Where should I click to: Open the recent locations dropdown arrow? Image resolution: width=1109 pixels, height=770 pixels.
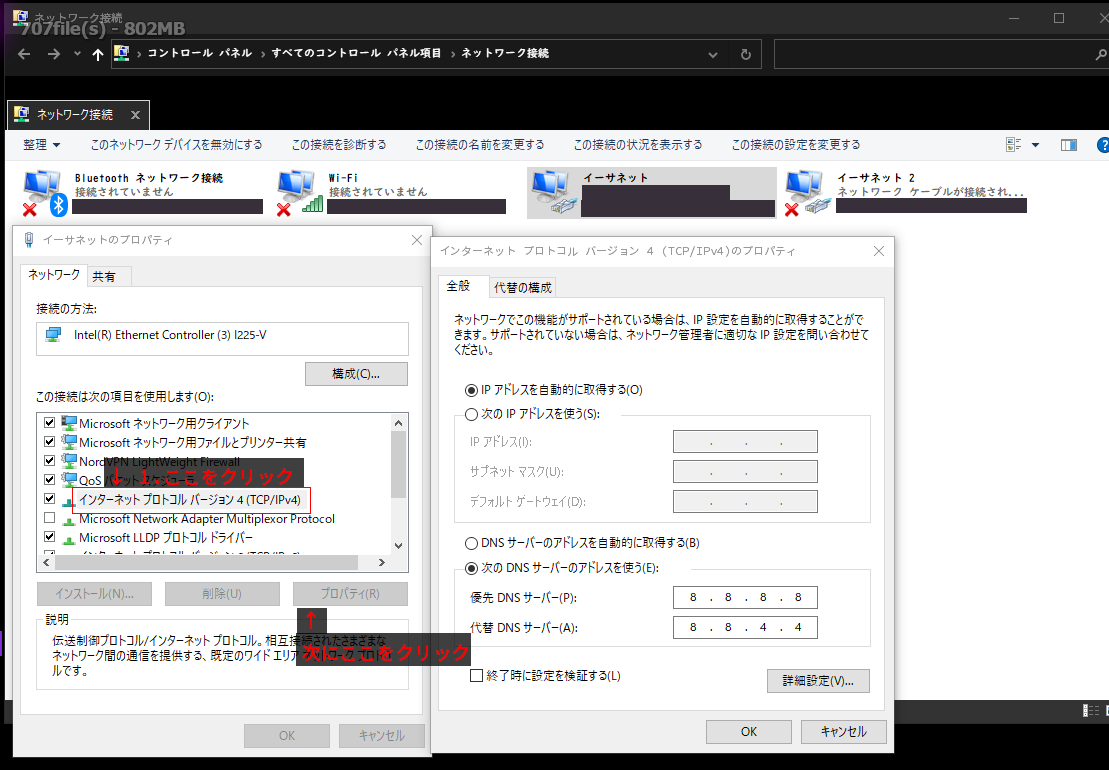coord(77,54)
